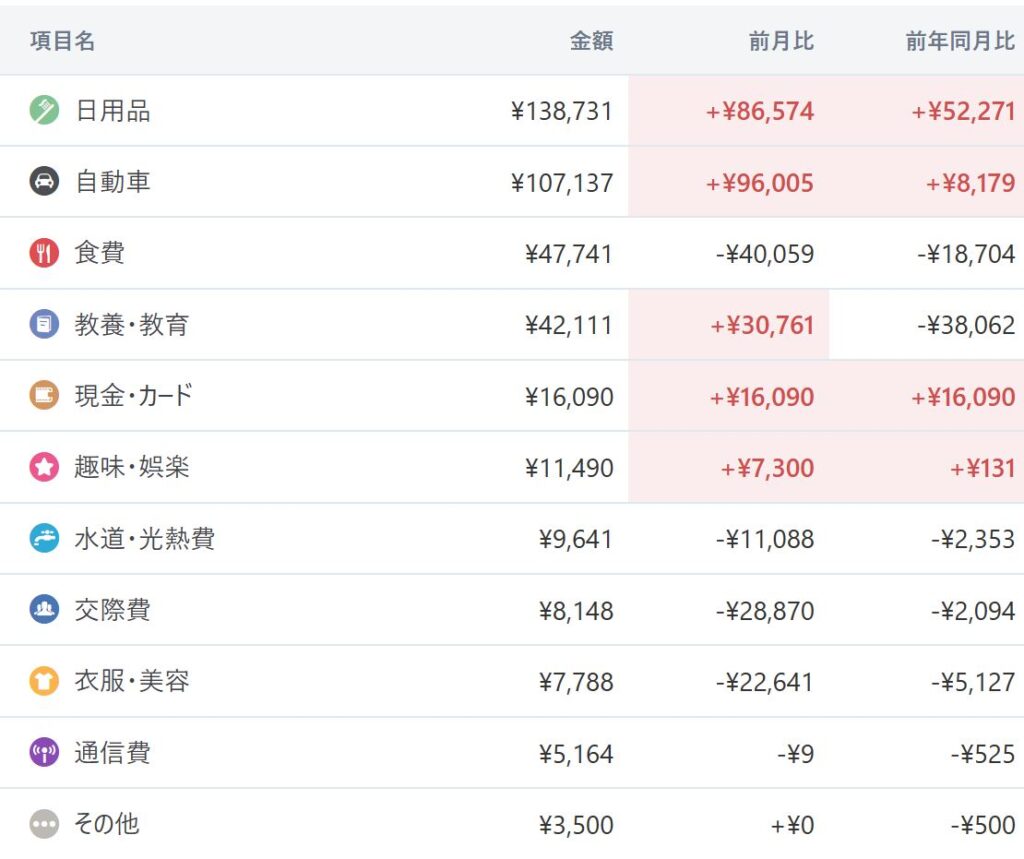Click the highlighted +¥96,005 前月比 cell
This screenshot has height=859, width=1024.
coord(760,183)
